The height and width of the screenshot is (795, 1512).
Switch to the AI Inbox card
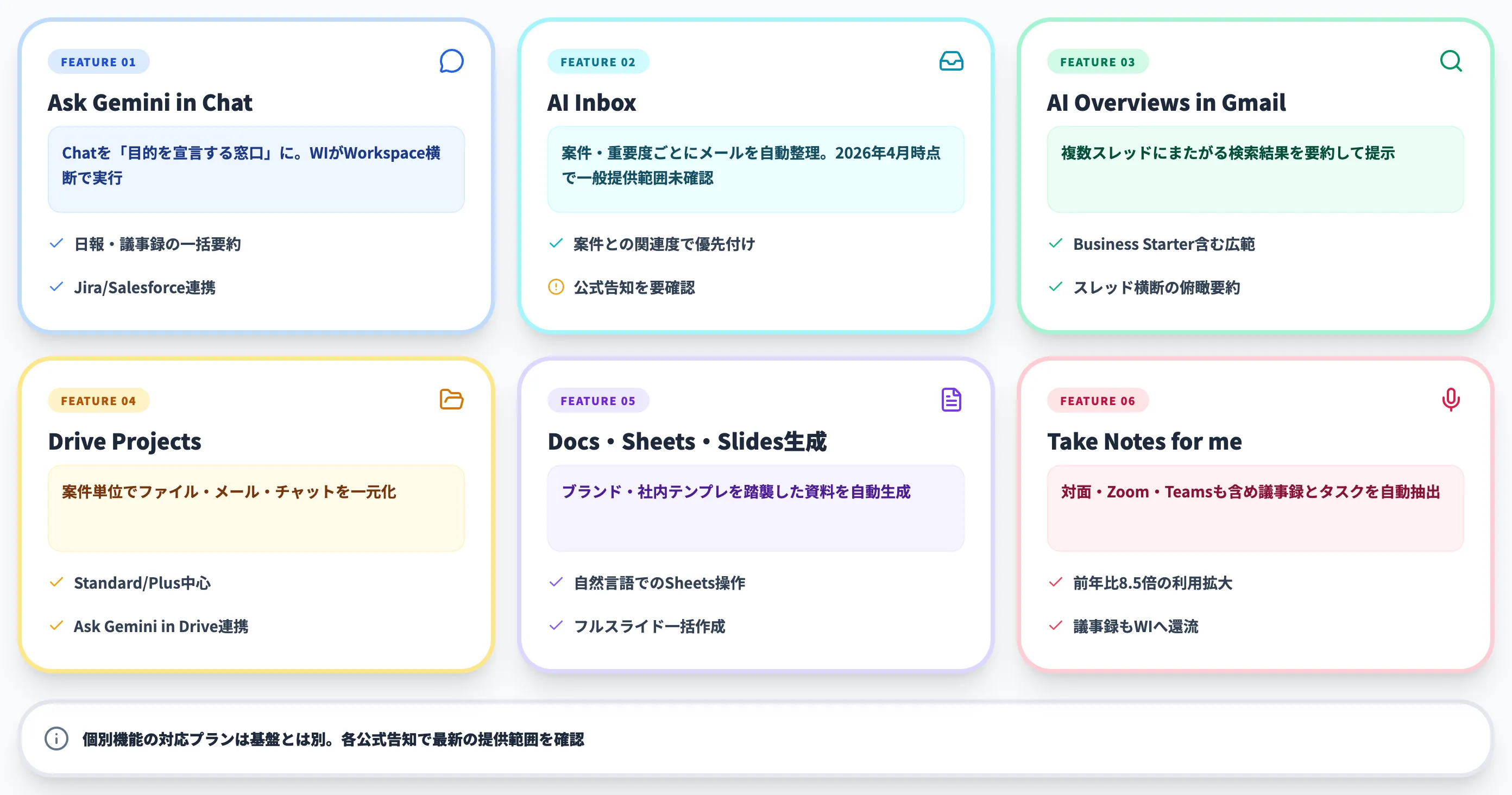click(755, 176)
